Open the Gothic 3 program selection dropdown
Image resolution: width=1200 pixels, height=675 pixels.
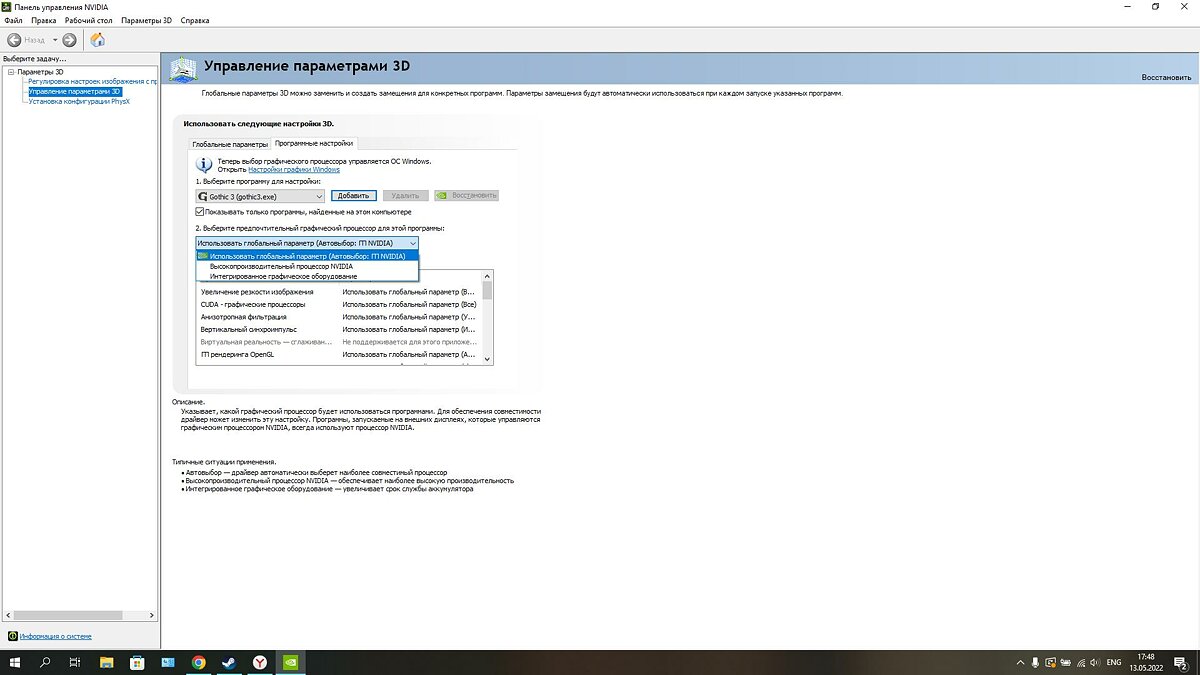coord(260,196)
